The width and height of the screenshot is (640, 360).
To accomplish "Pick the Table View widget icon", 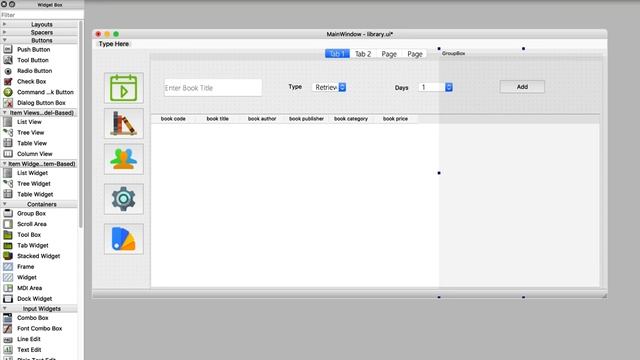I will 8,143.
